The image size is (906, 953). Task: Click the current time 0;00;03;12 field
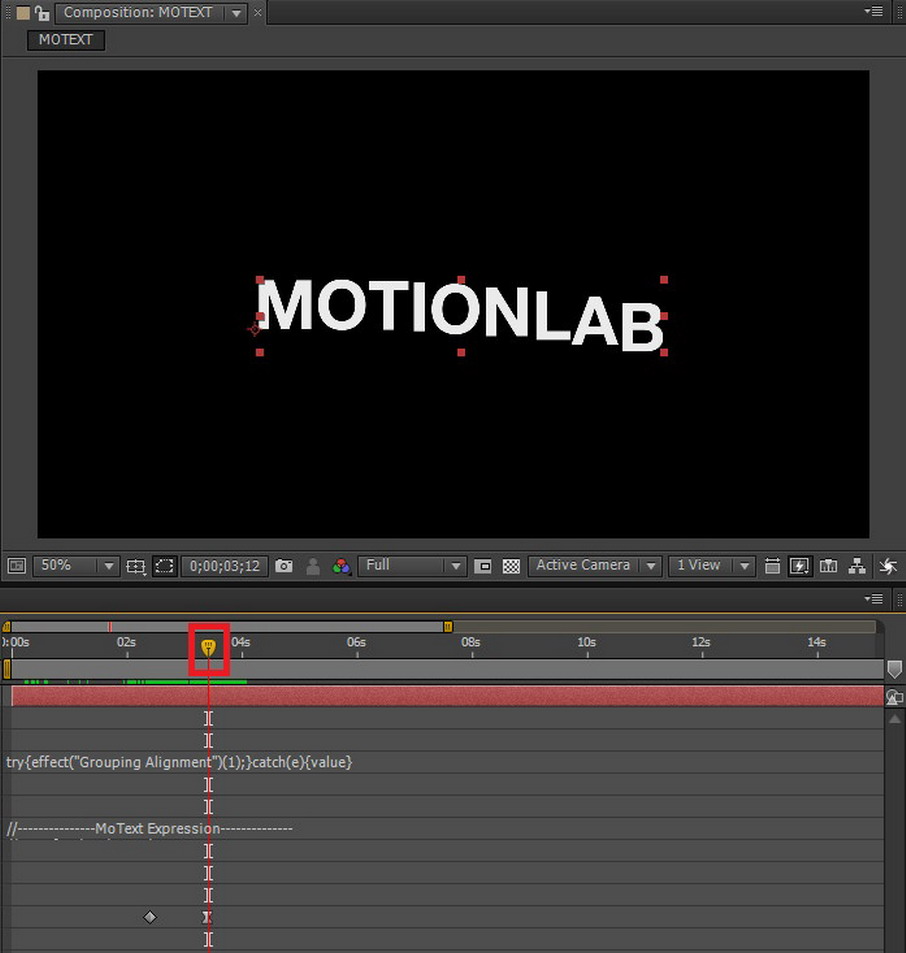click(224, 566)
